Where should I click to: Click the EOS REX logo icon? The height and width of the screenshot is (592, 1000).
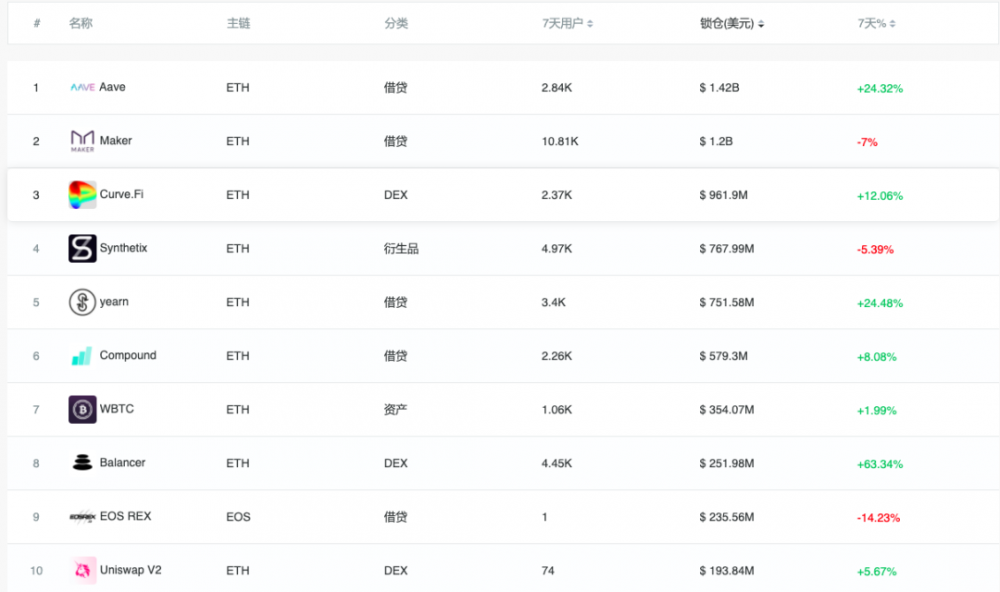click(81, 517)
